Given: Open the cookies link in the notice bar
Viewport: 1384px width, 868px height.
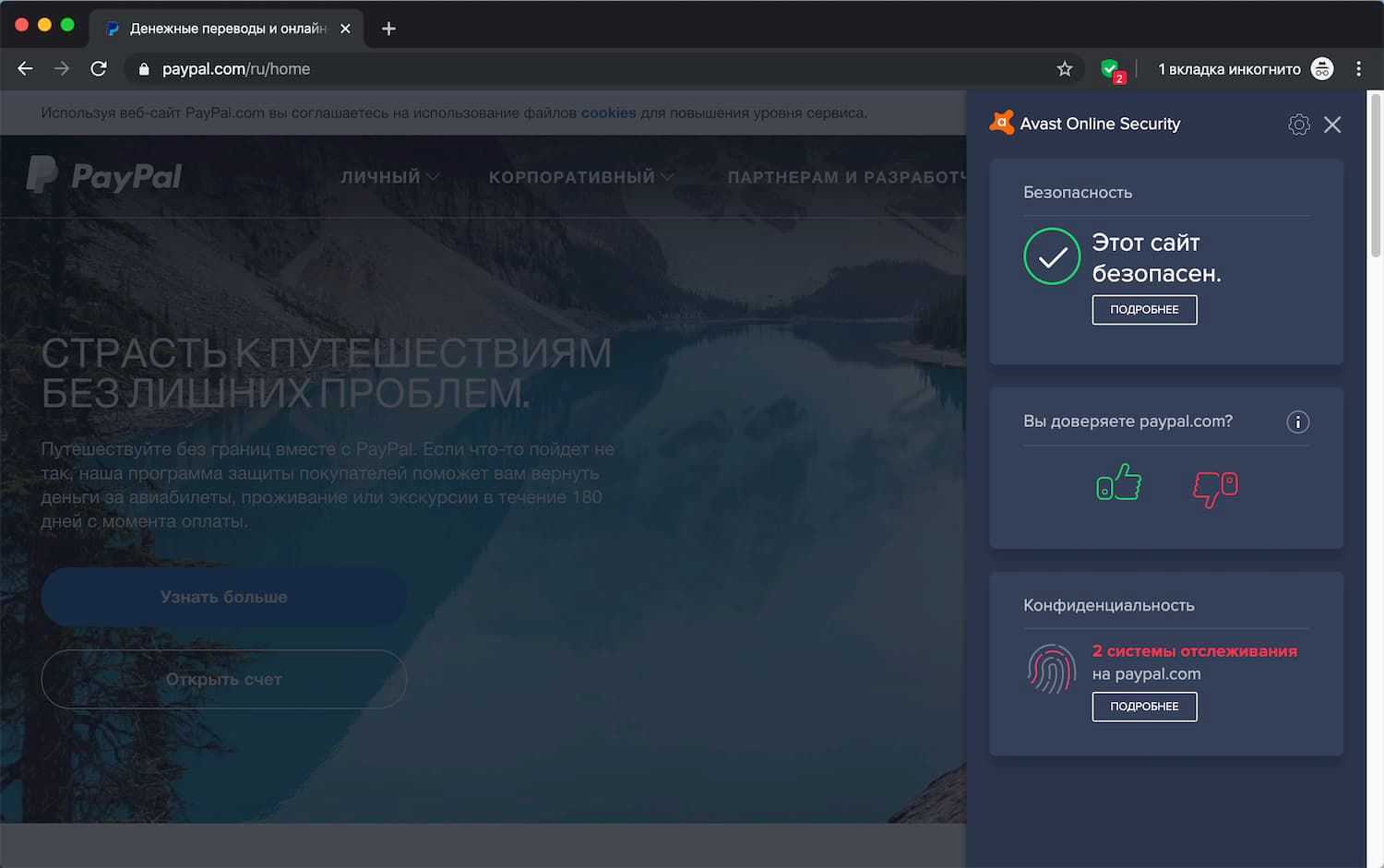Looking at the screenshot, I should [608, 112].
